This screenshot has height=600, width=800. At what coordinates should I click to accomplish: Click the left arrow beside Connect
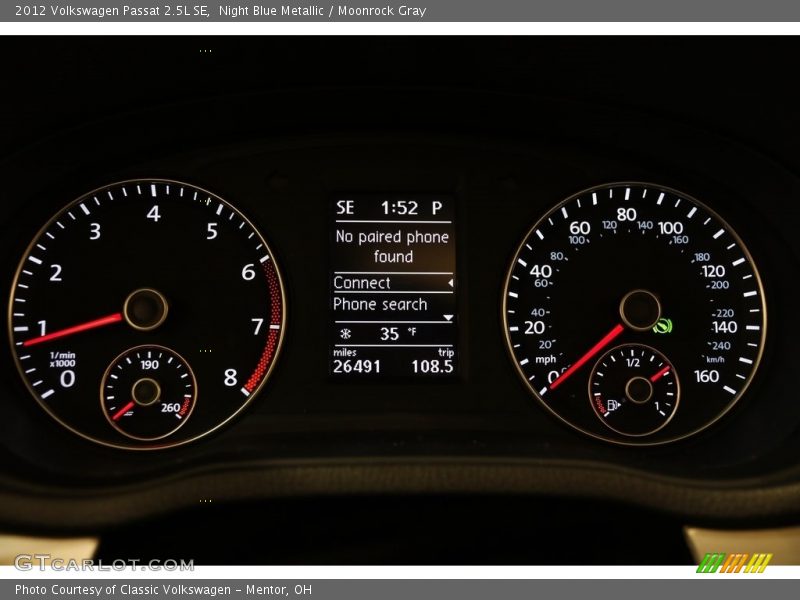click(x=450, y=283)
